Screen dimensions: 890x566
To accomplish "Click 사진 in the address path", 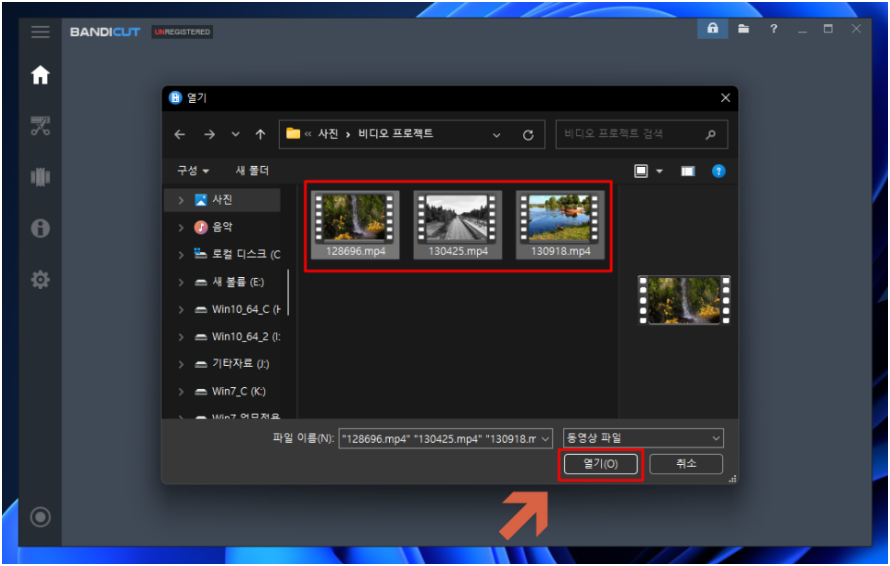I will click(x=328, y=134).
